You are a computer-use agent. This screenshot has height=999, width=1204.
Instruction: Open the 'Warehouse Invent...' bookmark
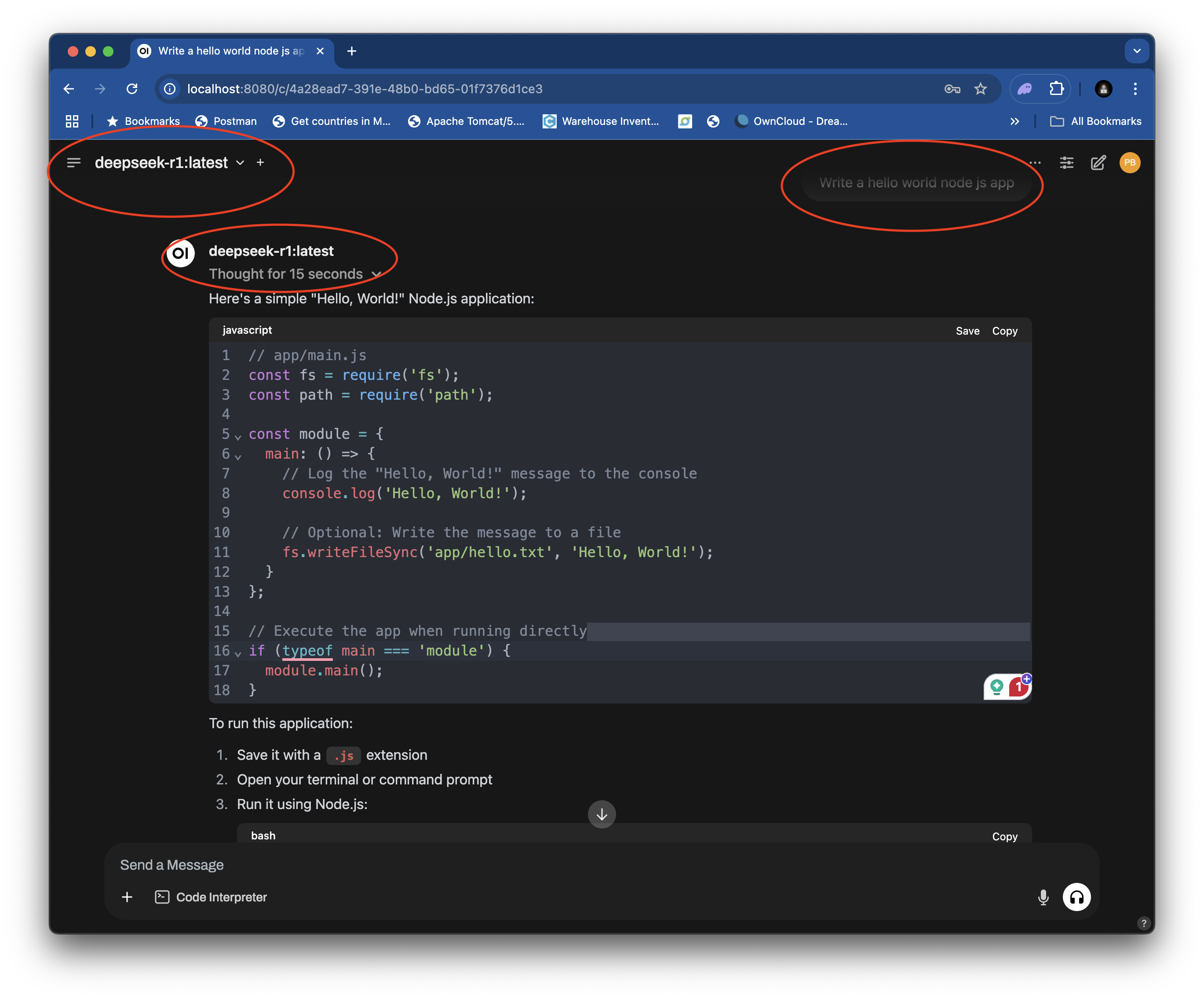point(601,121)
